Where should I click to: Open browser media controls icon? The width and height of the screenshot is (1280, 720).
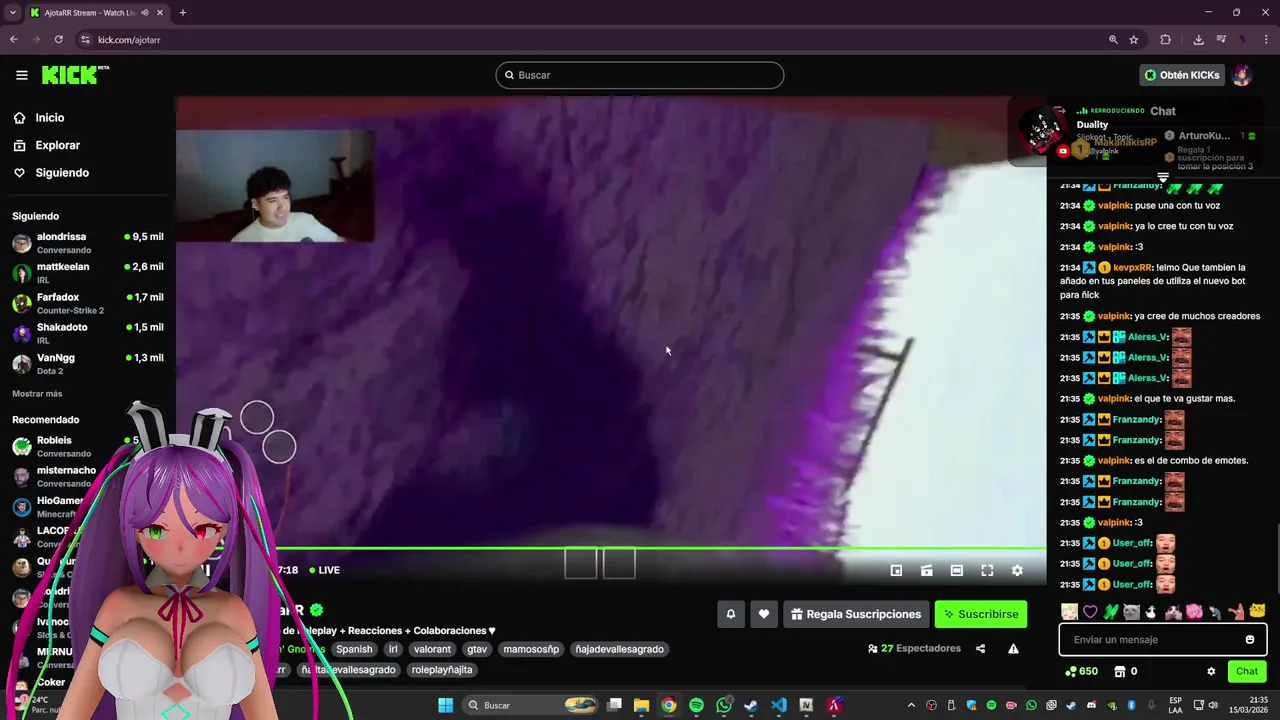(x=1221, y=39)
